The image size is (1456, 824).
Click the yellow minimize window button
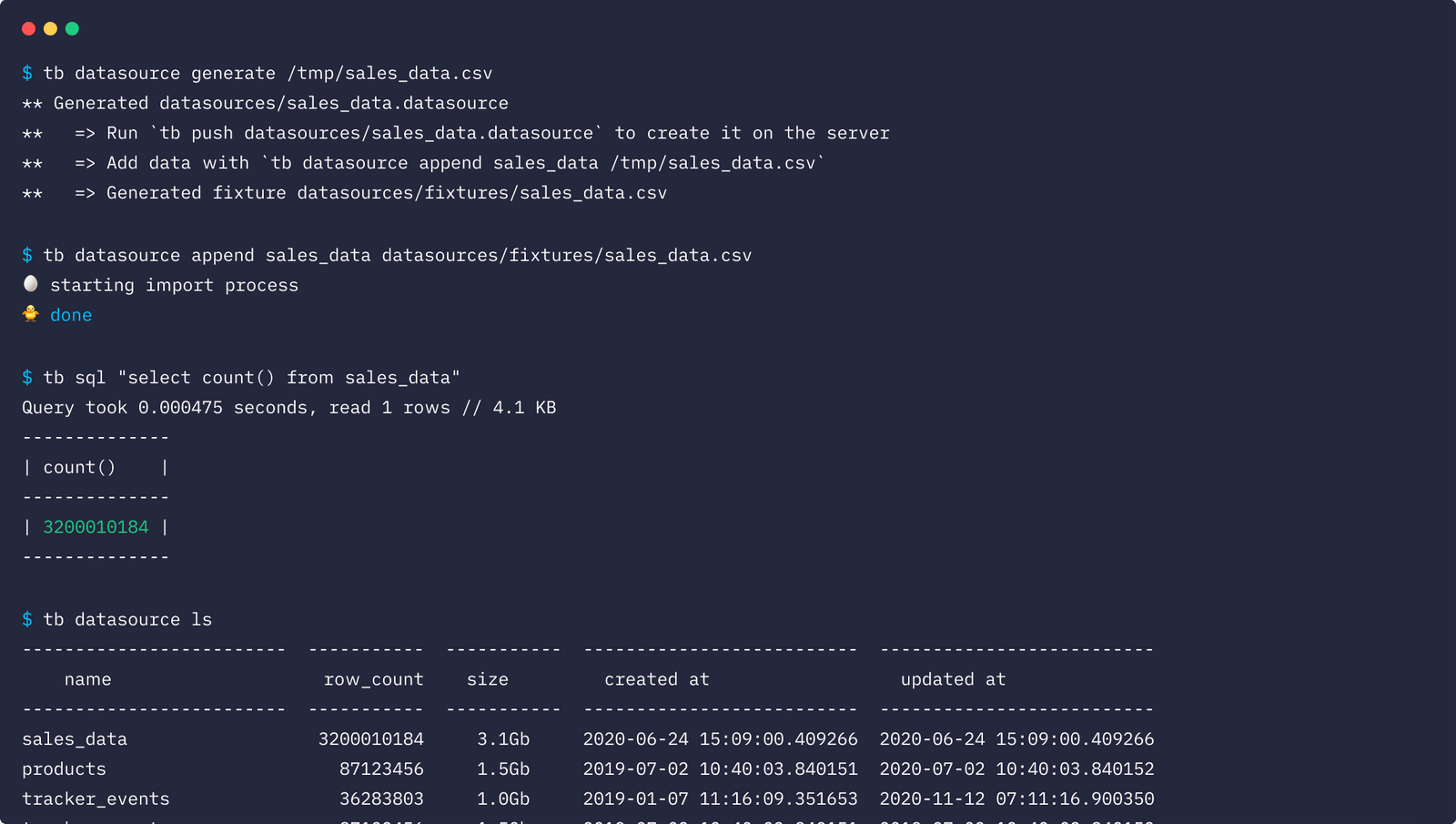(x=50, y=29)
